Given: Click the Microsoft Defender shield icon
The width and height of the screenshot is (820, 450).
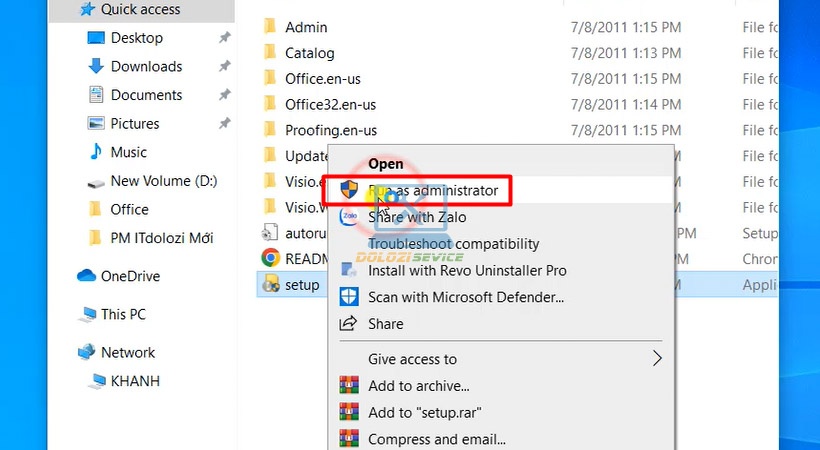Looking at the screenshot, I should point(349,297).
